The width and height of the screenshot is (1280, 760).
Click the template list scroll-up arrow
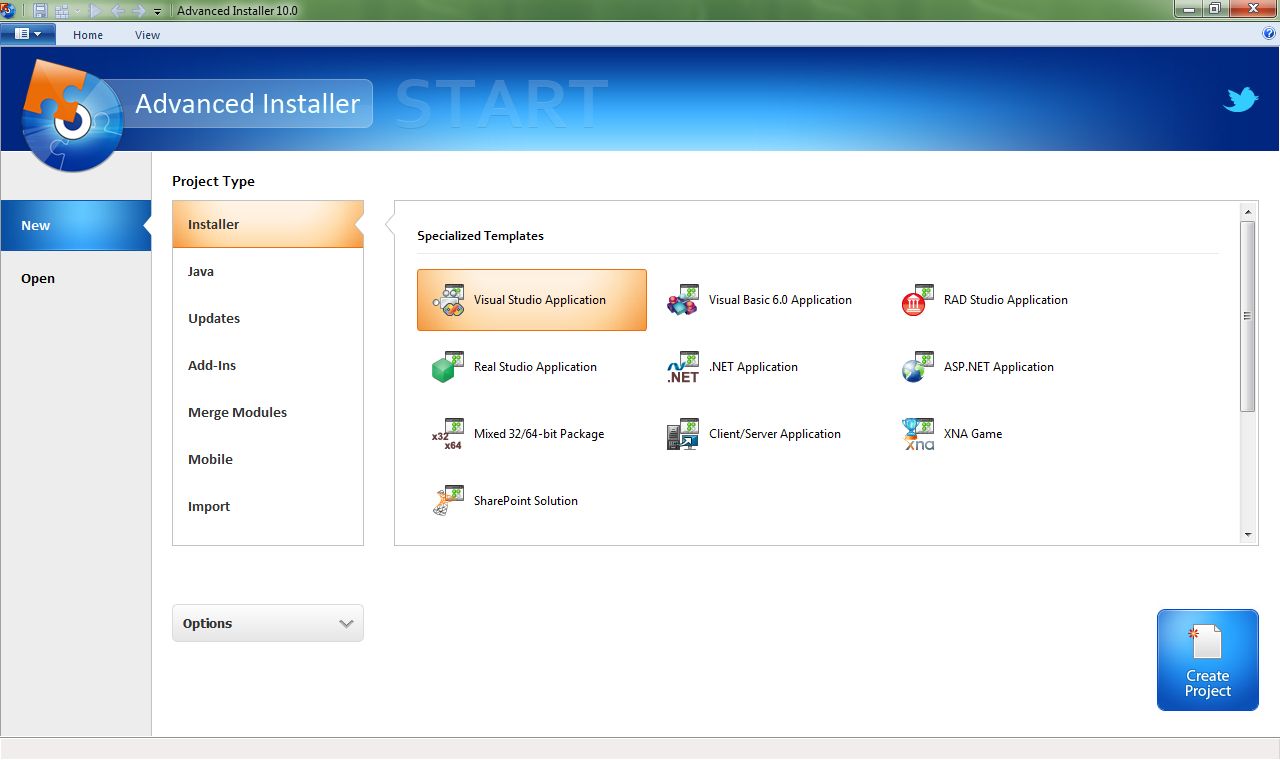1248,212
